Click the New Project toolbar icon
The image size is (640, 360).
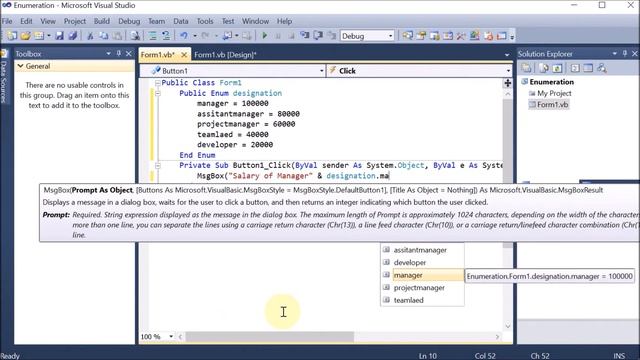(12, 36)
